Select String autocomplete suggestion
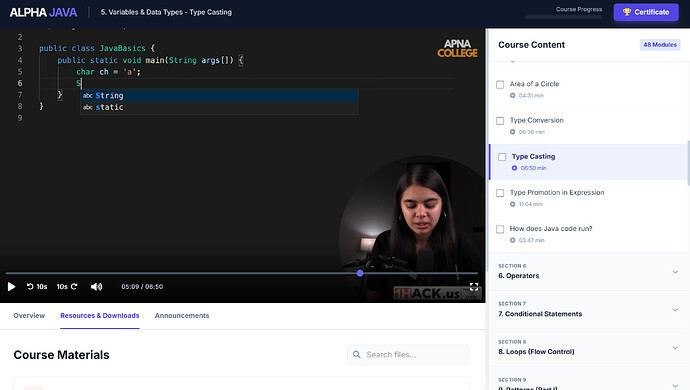Image resolution: width=690 pixels, height=390 pixels. point(219,96)
